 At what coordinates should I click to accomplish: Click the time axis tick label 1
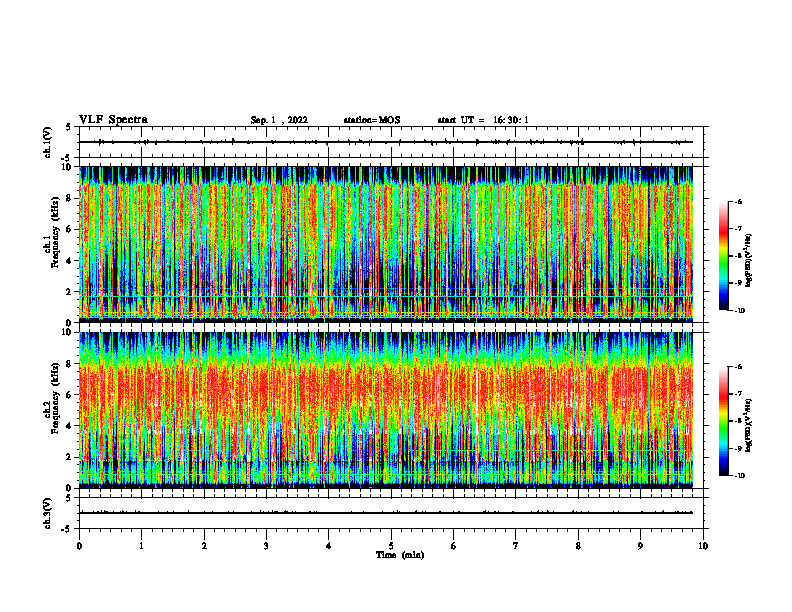click(141, 546)
